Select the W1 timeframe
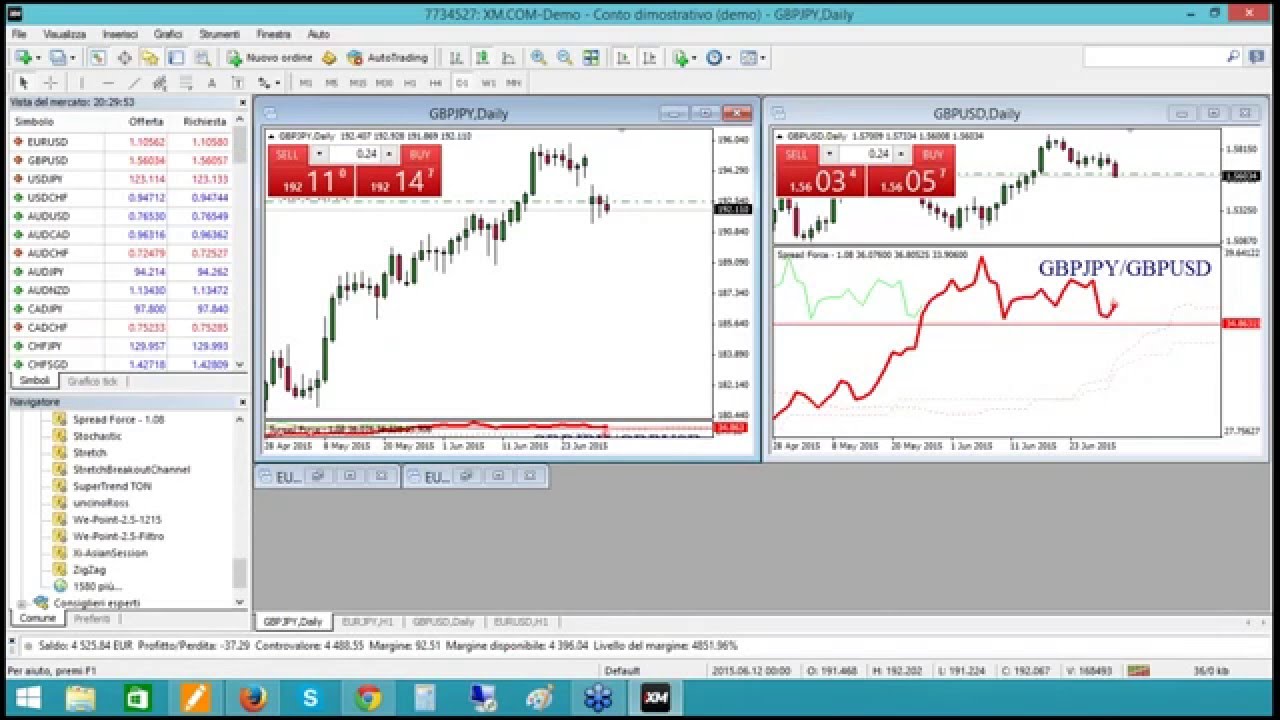The image size is (1280, 720). tap(488, 83)
